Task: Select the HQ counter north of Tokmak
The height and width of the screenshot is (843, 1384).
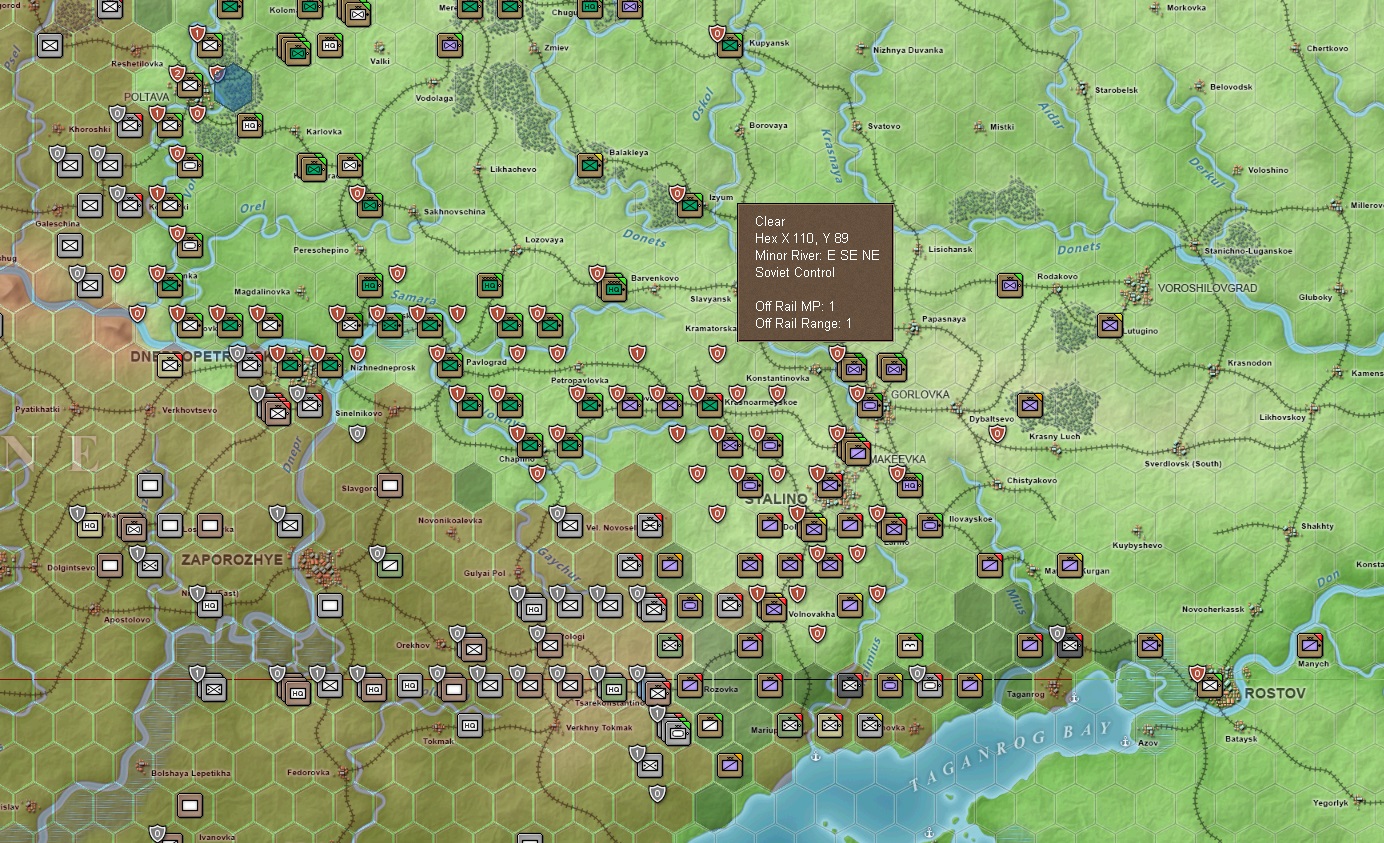Action: pos(470,725)
